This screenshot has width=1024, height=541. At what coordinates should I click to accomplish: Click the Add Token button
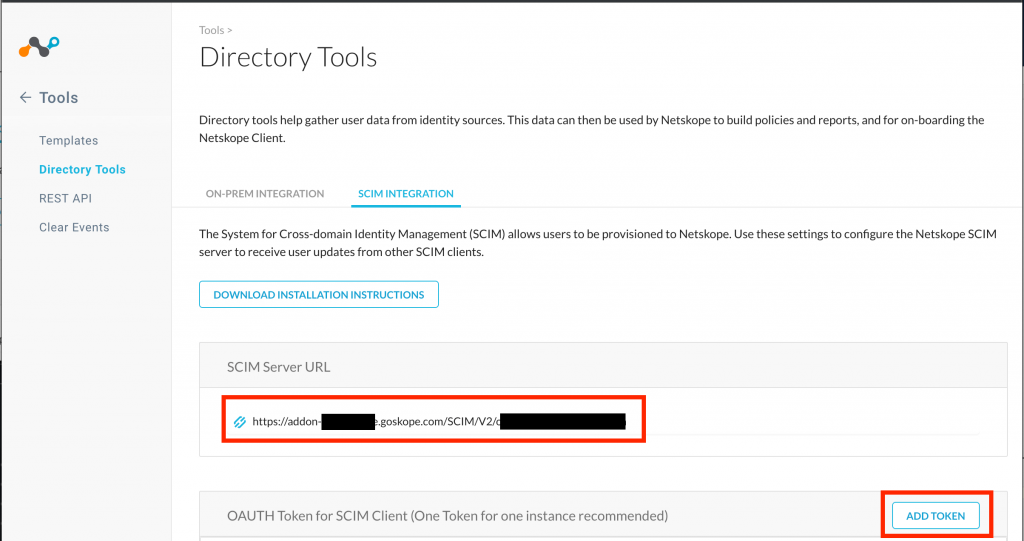click(936, 516)
